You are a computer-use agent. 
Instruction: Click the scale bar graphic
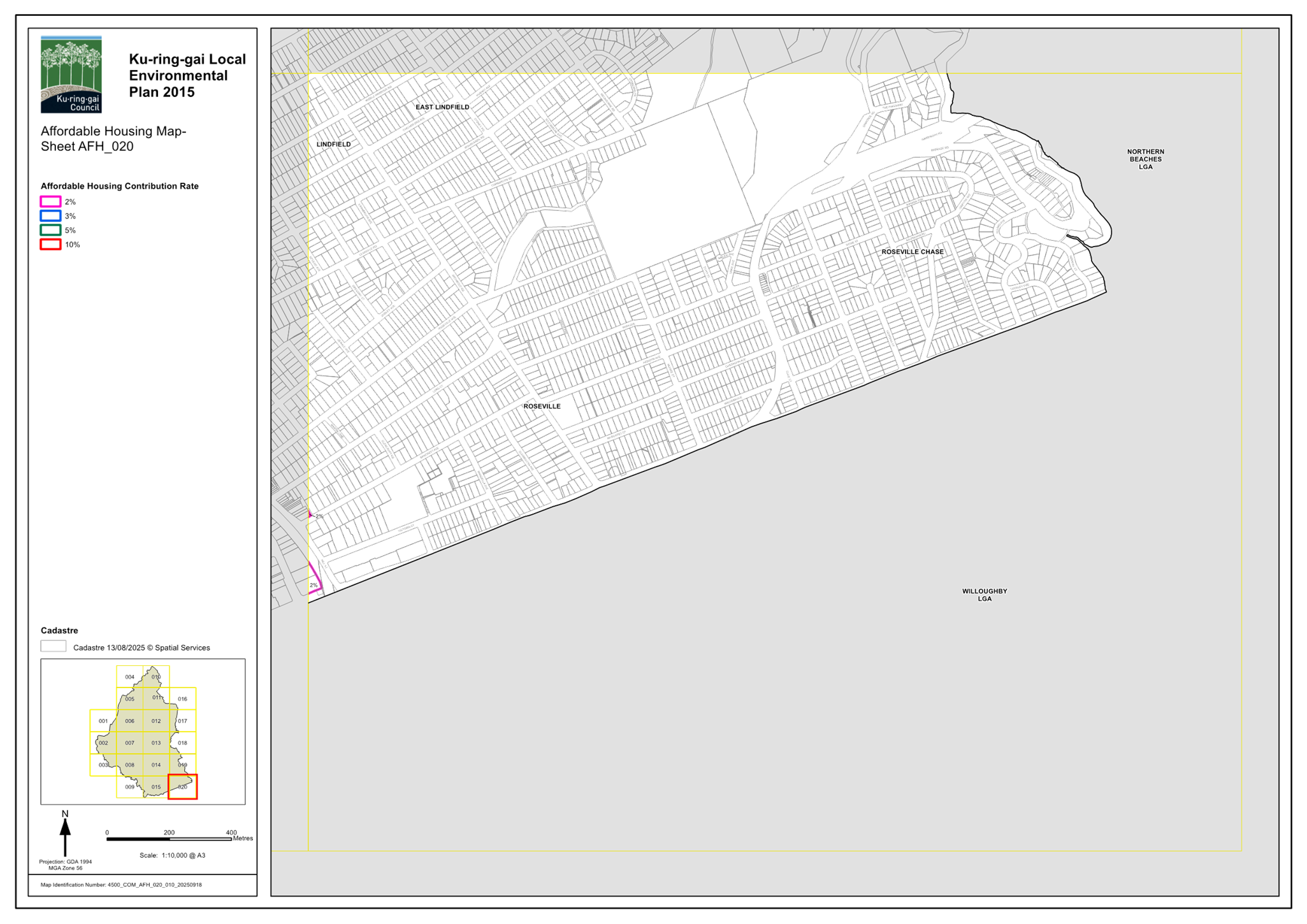coord(169,839)
